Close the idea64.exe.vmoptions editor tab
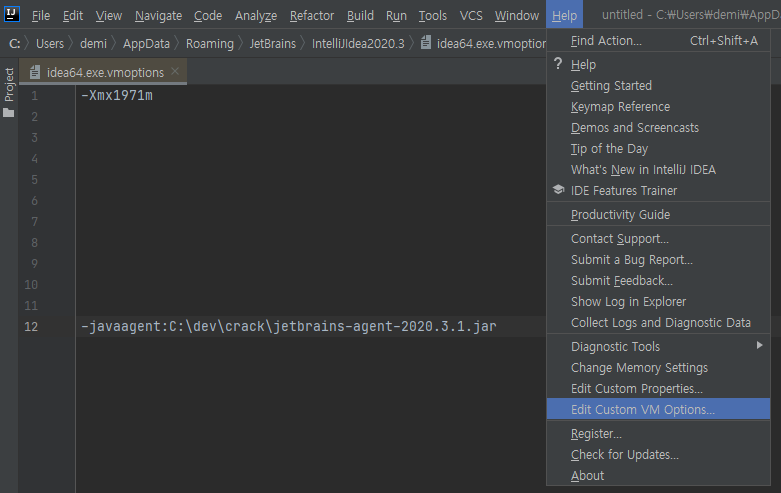 click(175, 71)
